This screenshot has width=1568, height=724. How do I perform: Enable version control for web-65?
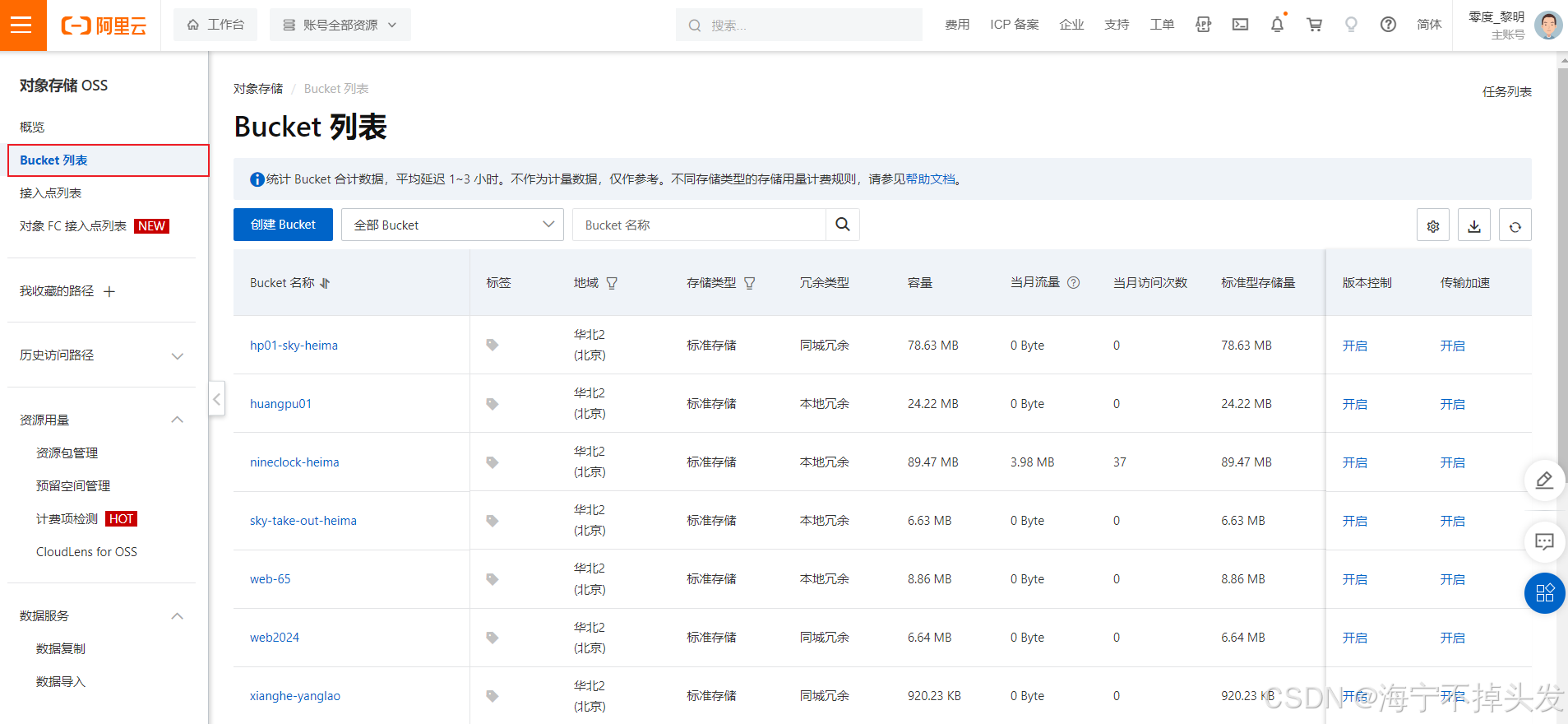[1354, 579]
